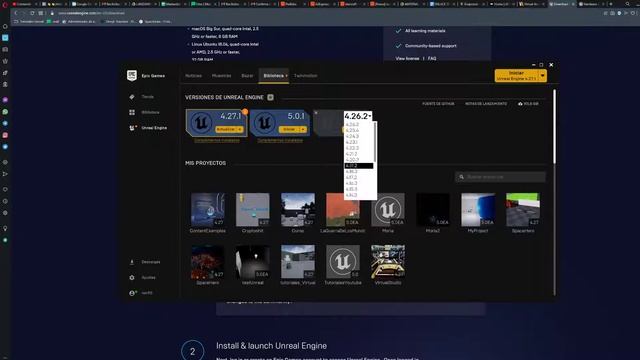Choose version 4.20.3 from the list

(352, 160)
